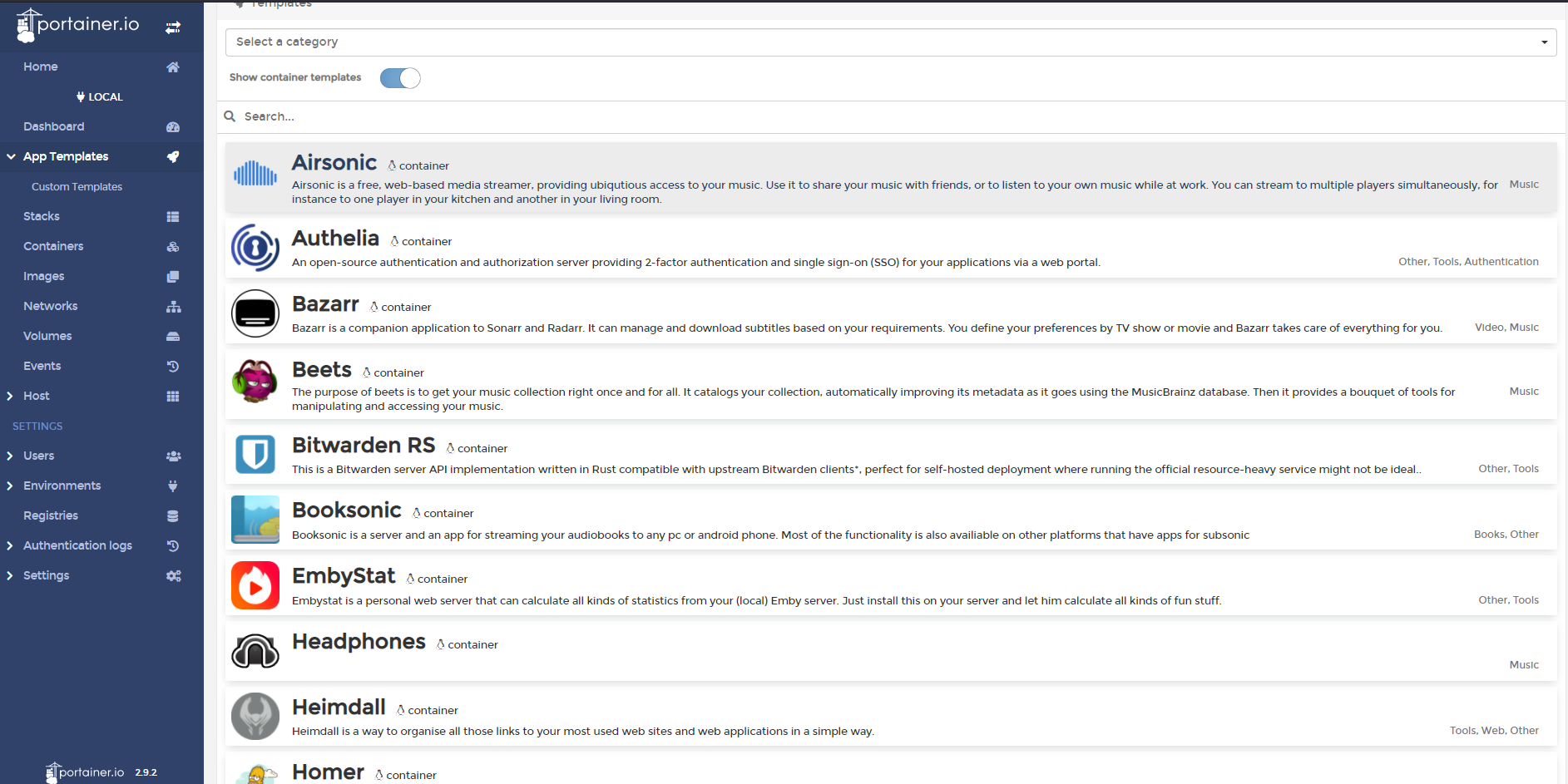This screenshot has width=1568, height=784.
Task: Click the Beets logo icon
Action: tap(255, 381)
